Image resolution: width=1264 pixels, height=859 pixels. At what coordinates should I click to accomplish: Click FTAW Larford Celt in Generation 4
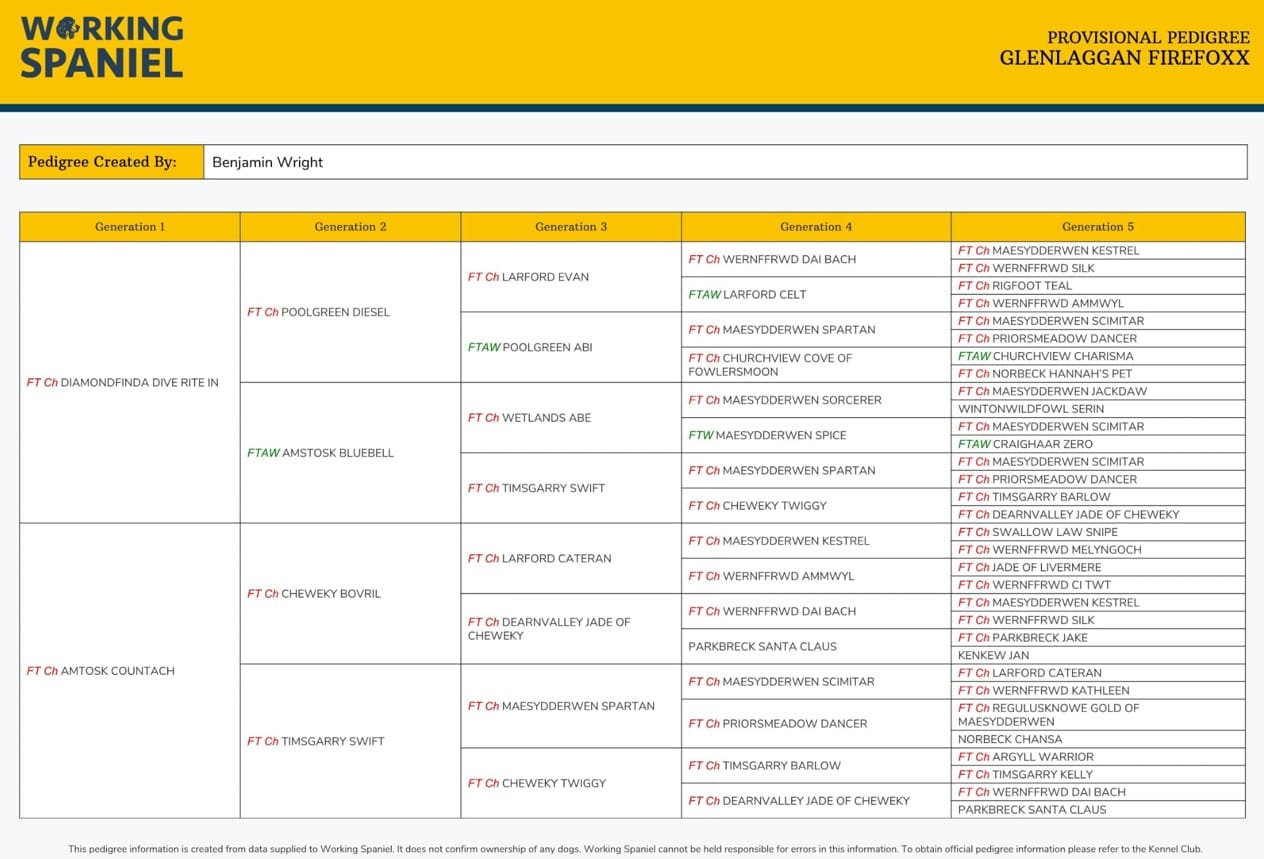click(747, 295)
